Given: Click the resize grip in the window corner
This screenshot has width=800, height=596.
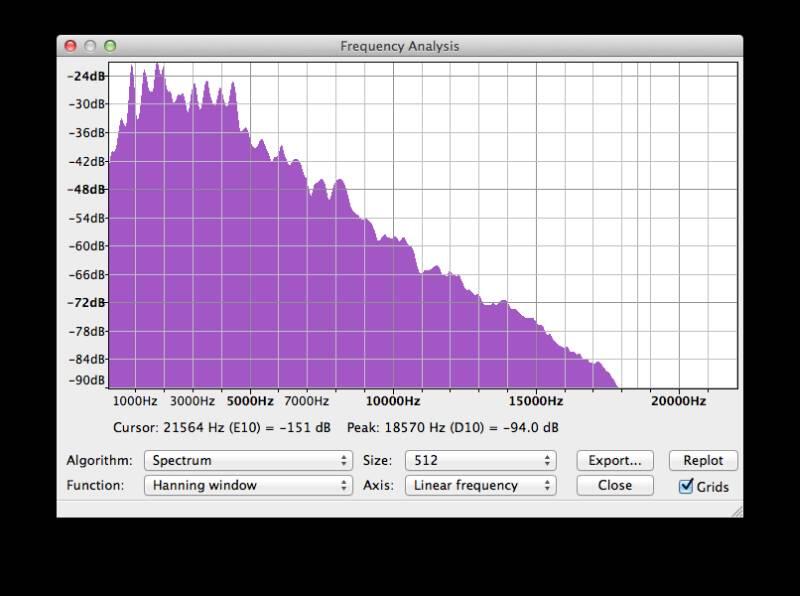Looking at the screenshot, I should coord(736,511).
